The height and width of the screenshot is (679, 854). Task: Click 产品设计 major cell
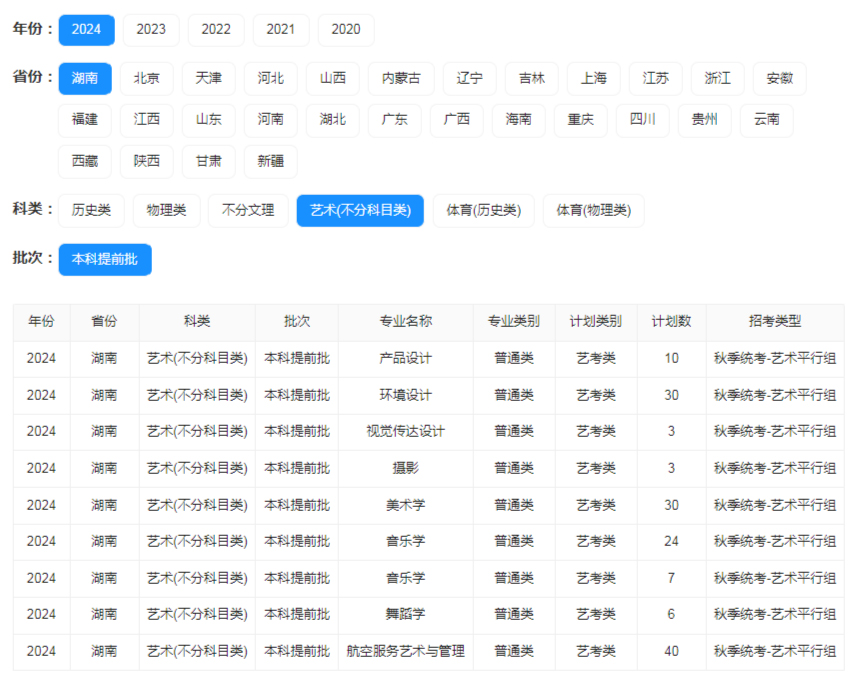pyautogui.click(x=406, y=359)
